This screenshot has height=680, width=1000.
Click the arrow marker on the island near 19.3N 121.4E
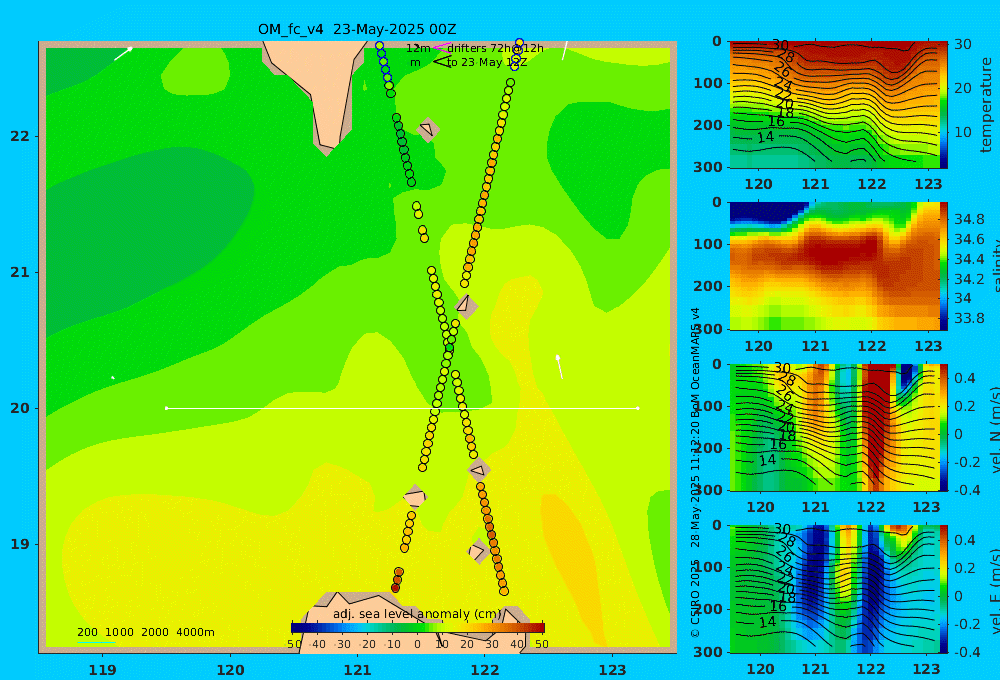tap(415, 496)
